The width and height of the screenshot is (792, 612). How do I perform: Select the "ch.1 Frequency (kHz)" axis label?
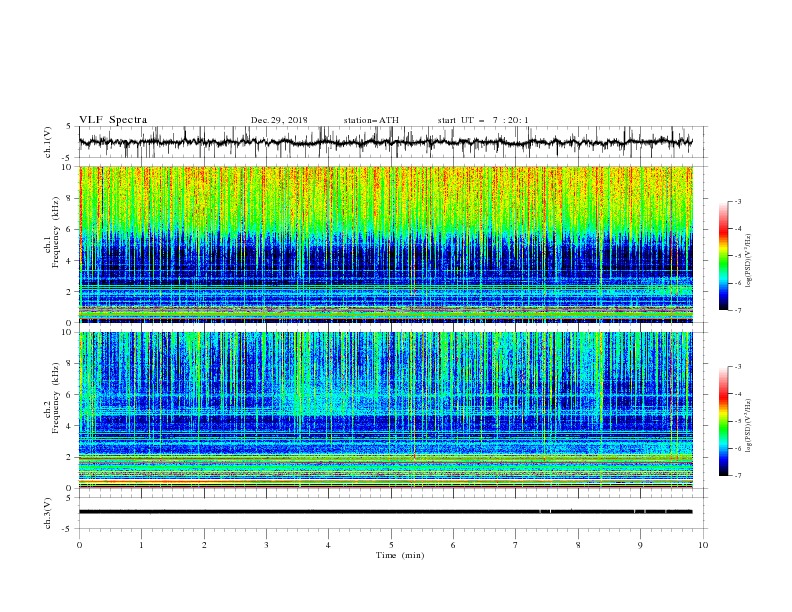[x=52, y=232]
